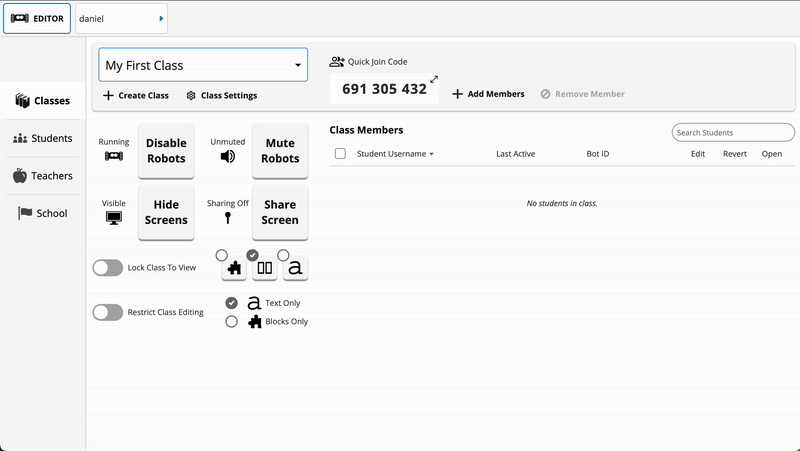Click the Class Settings gear icon
This screenshot has height=451, width=800.
click(191, 96)
